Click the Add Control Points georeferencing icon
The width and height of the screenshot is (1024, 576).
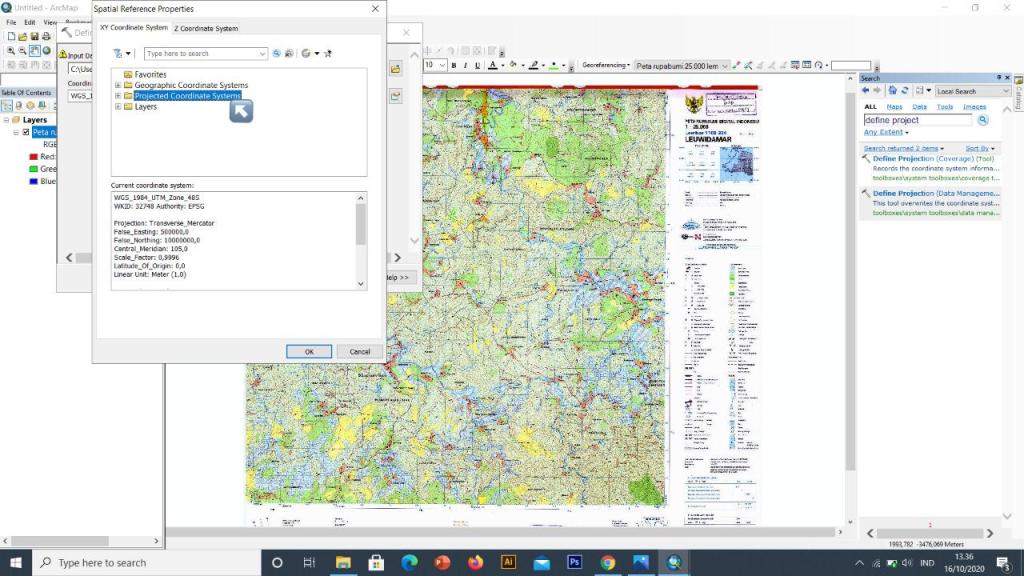(x=737, y=65)
